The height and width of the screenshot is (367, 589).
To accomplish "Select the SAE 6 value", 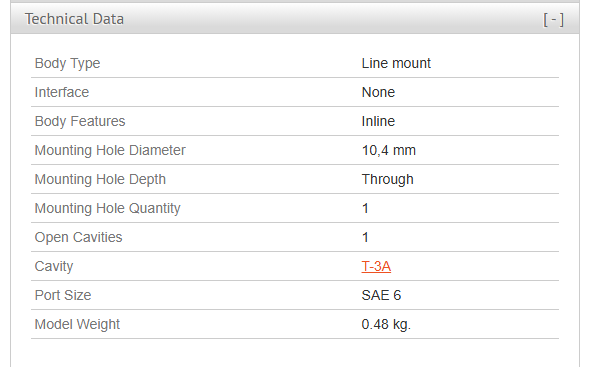I will tap(381, 295).
